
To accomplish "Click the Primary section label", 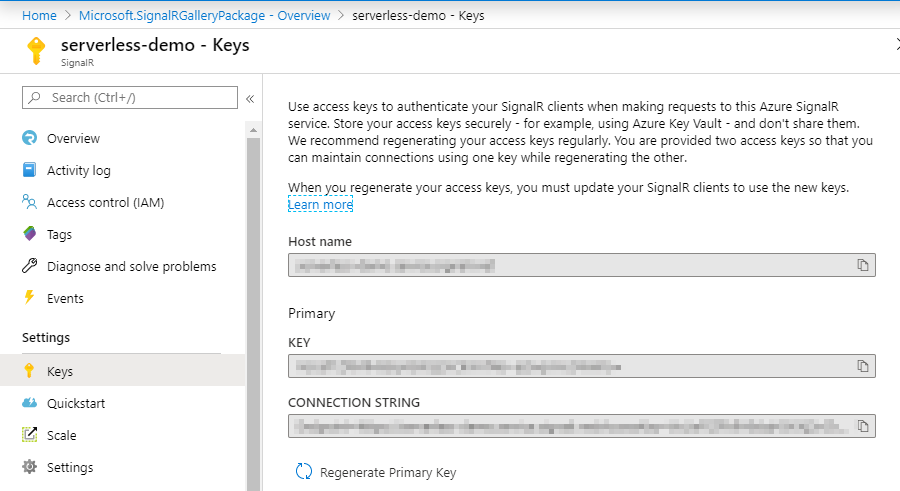I will coord(312,314).
